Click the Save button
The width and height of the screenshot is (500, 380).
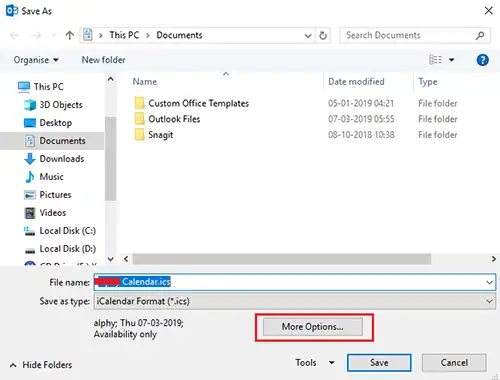click(x=379, y=363)
